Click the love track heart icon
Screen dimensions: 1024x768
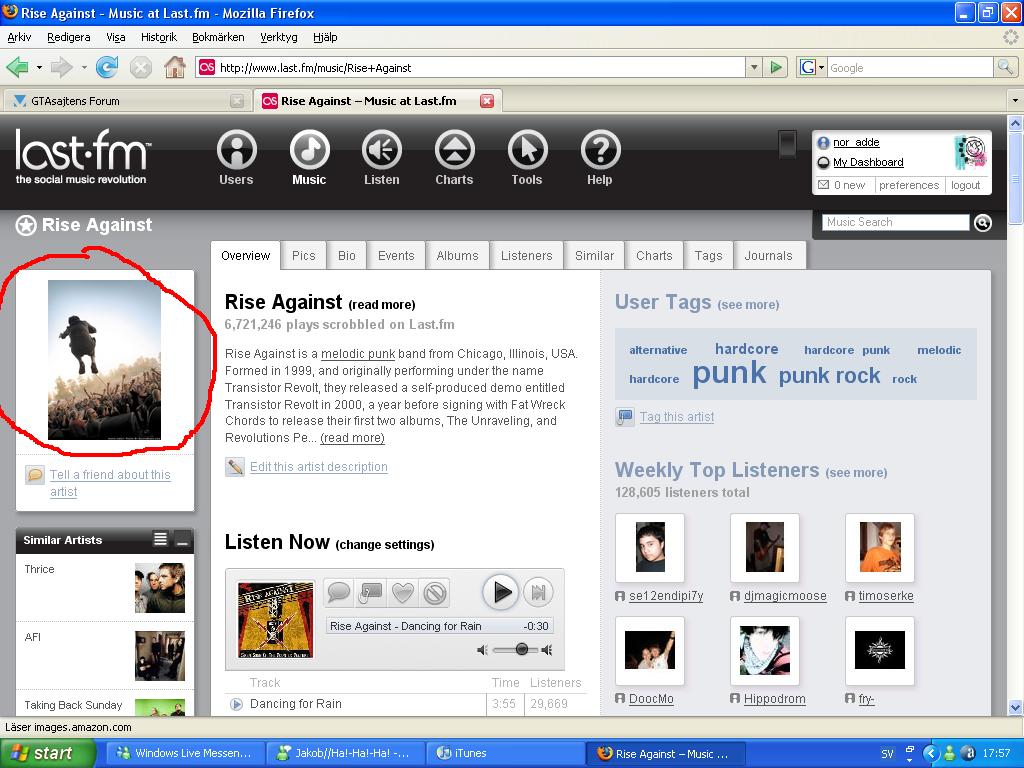pos(403,593)
